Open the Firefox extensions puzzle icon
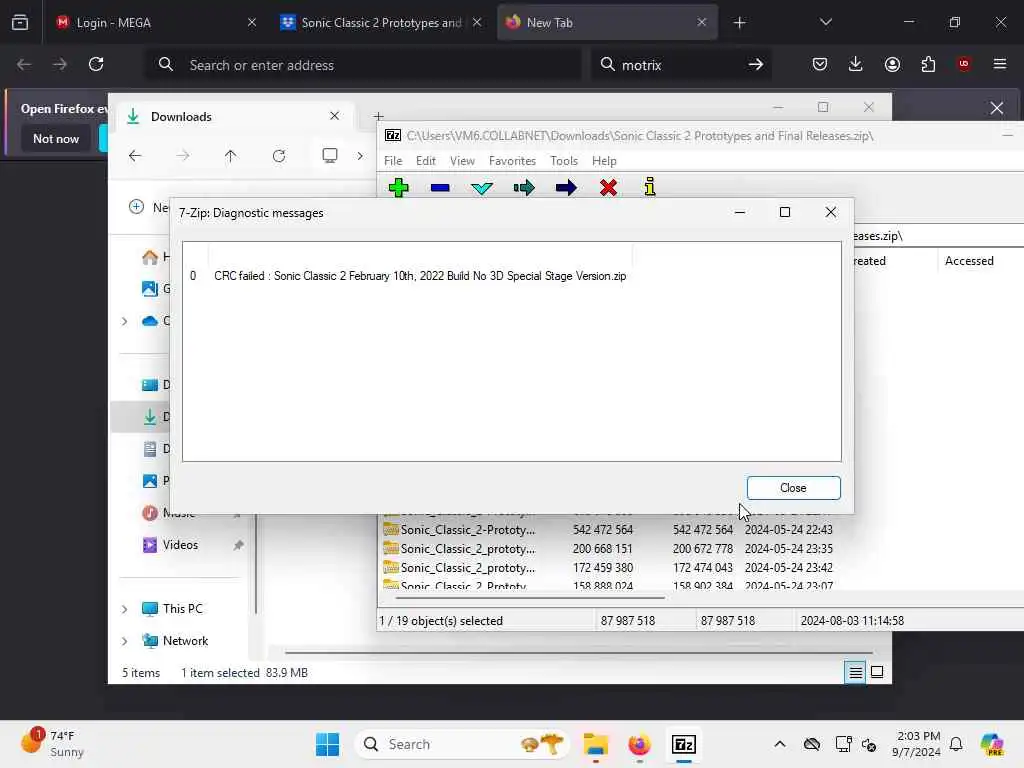The height and width of the screenshot is (768, 1024). coord(928,64)
